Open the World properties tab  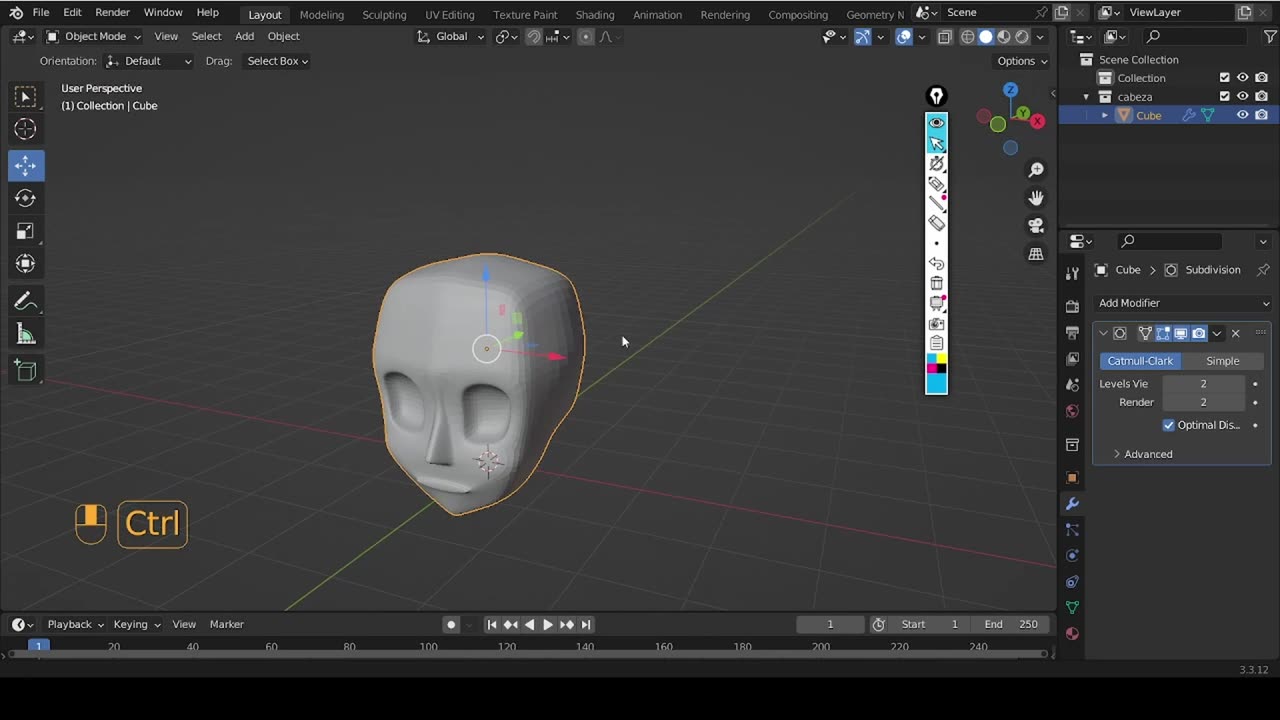[x=1072, y=410]
